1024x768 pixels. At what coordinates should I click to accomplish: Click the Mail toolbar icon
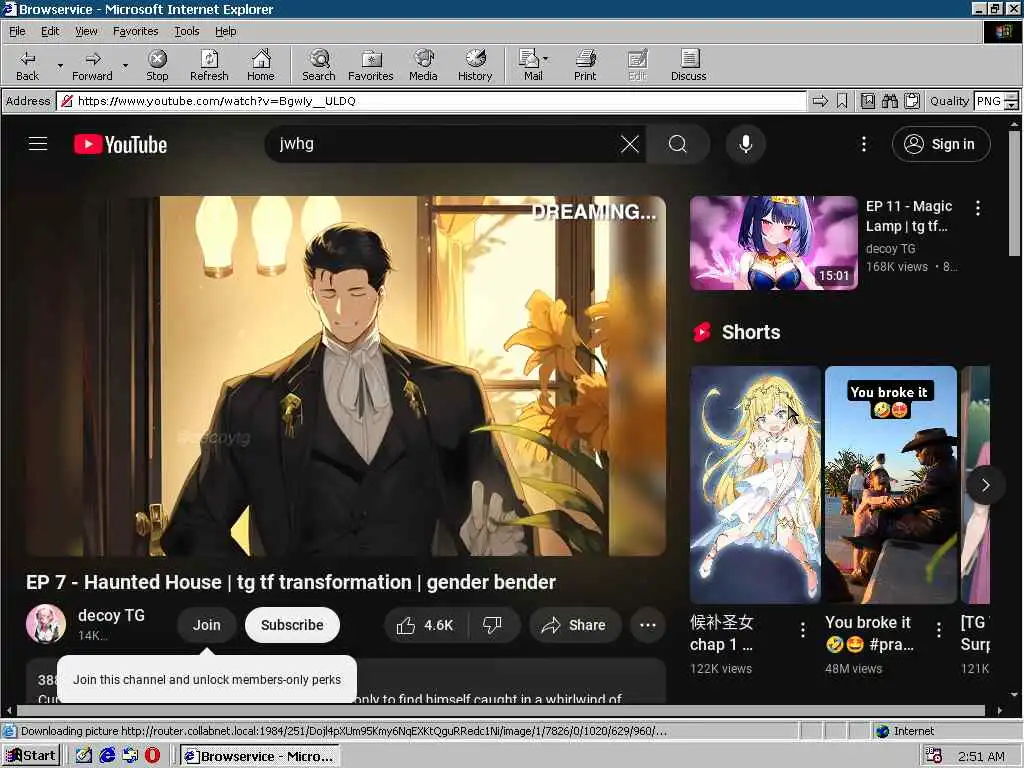point(530,65)
